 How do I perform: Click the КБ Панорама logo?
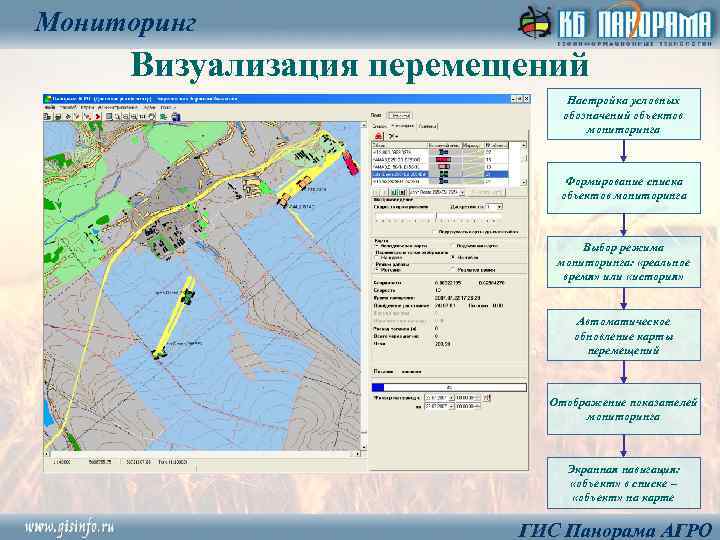click(x=615, y=24)
